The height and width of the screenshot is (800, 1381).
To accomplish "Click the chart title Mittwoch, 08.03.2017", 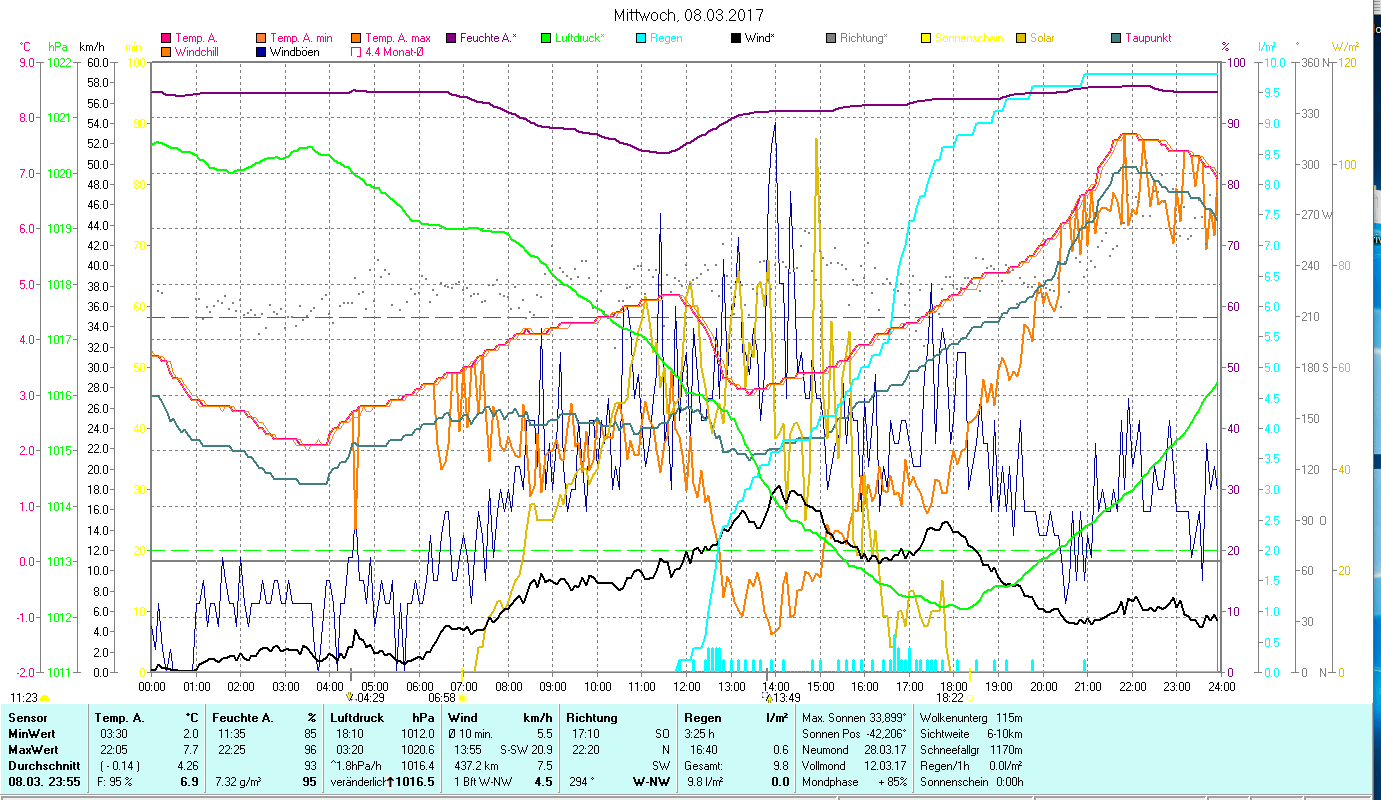I will click(689, 15).
